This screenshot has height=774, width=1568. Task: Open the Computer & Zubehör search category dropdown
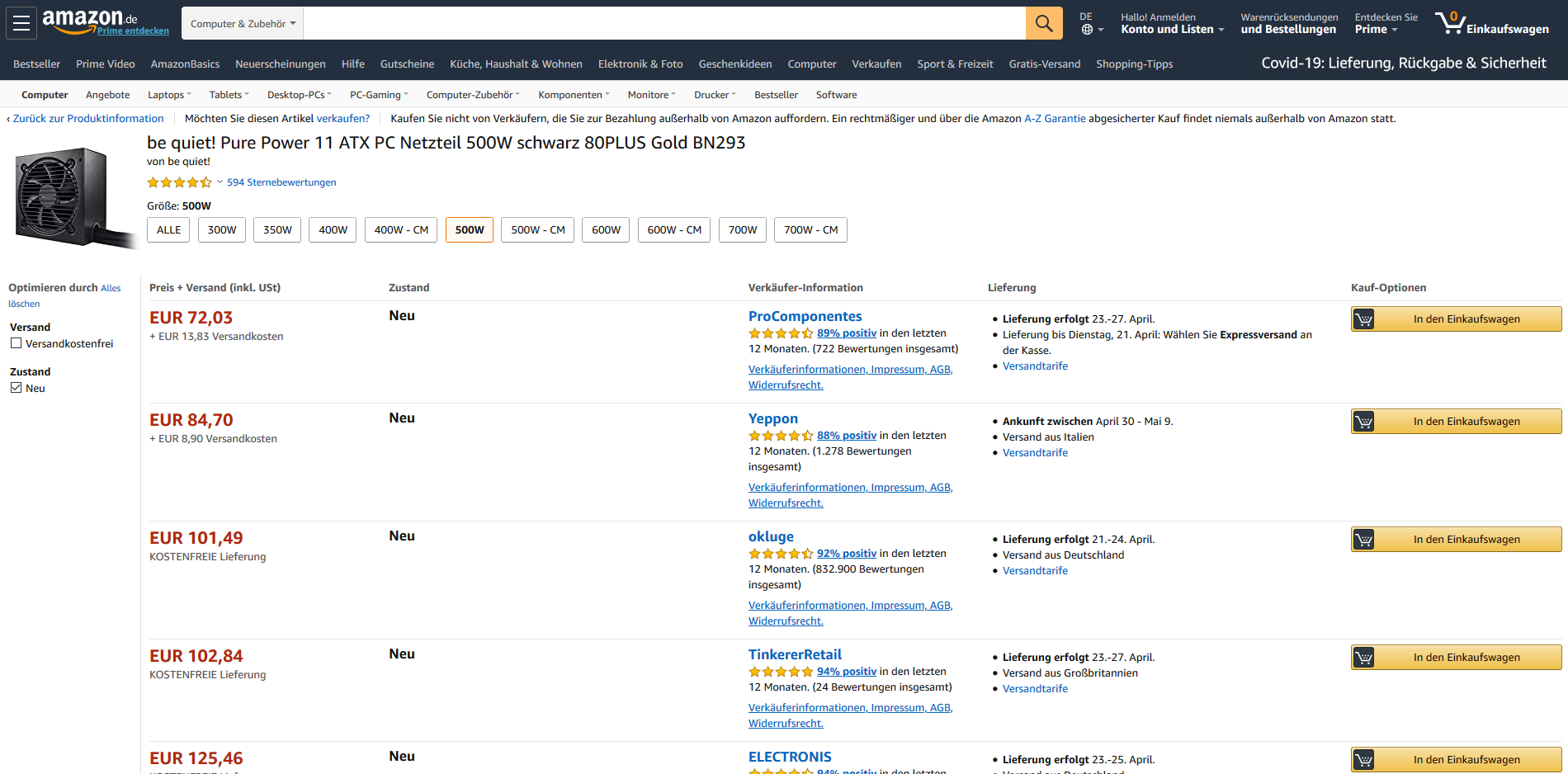click(x=243, y=23)
